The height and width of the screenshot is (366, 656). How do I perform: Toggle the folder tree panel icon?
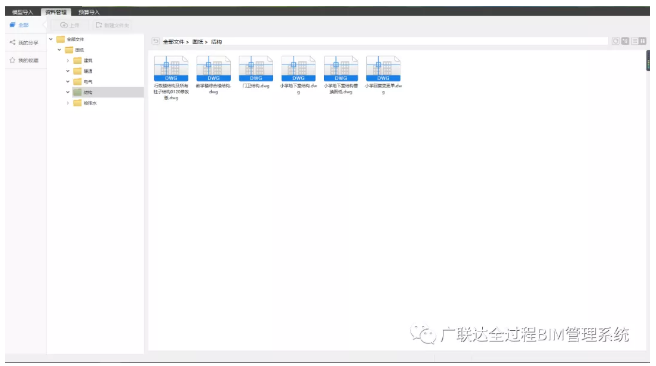[x=625, y=41]
